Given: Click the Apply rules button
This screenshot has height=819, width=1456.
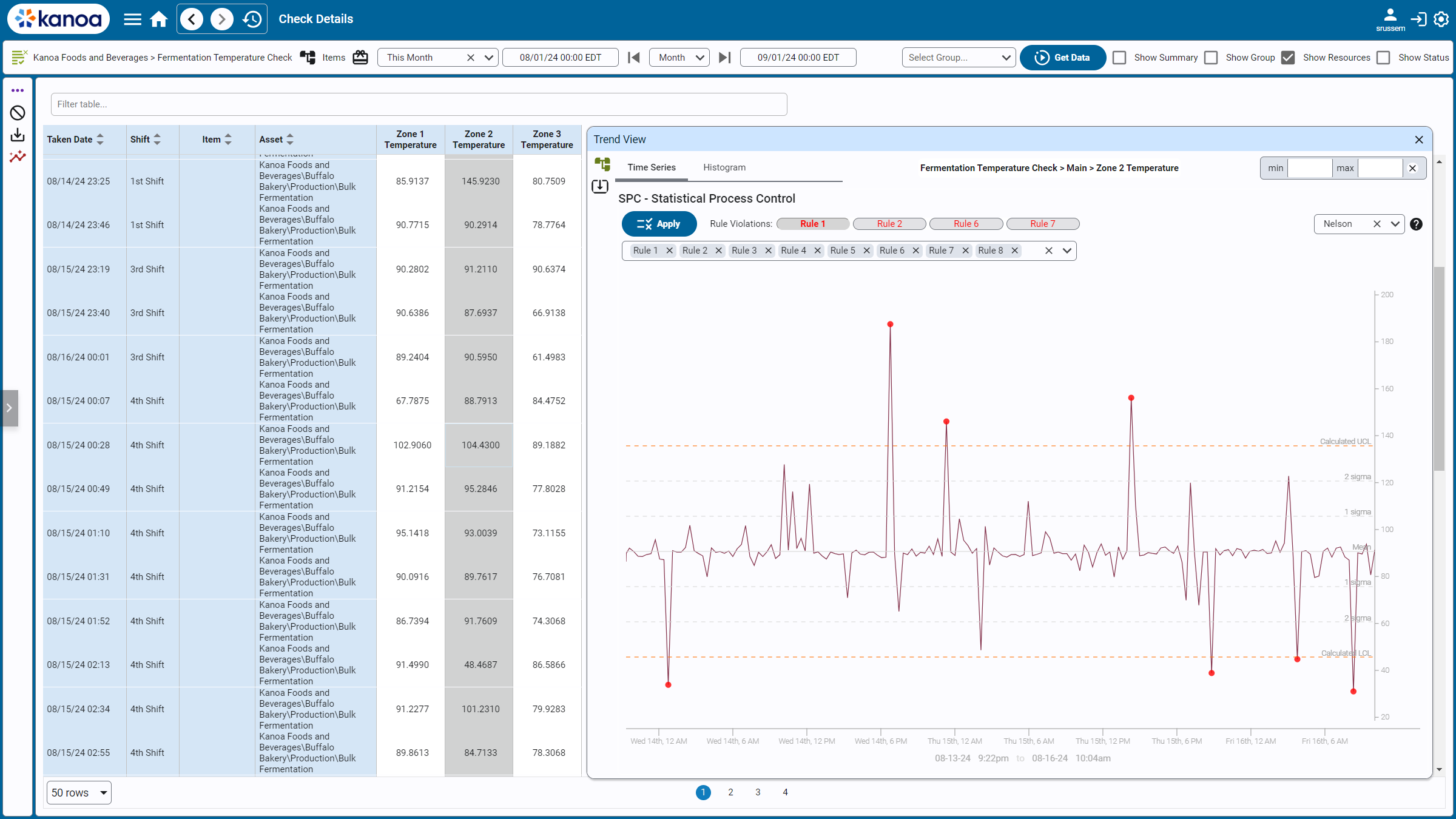Looking at the screenshot, I should [659, 224].
